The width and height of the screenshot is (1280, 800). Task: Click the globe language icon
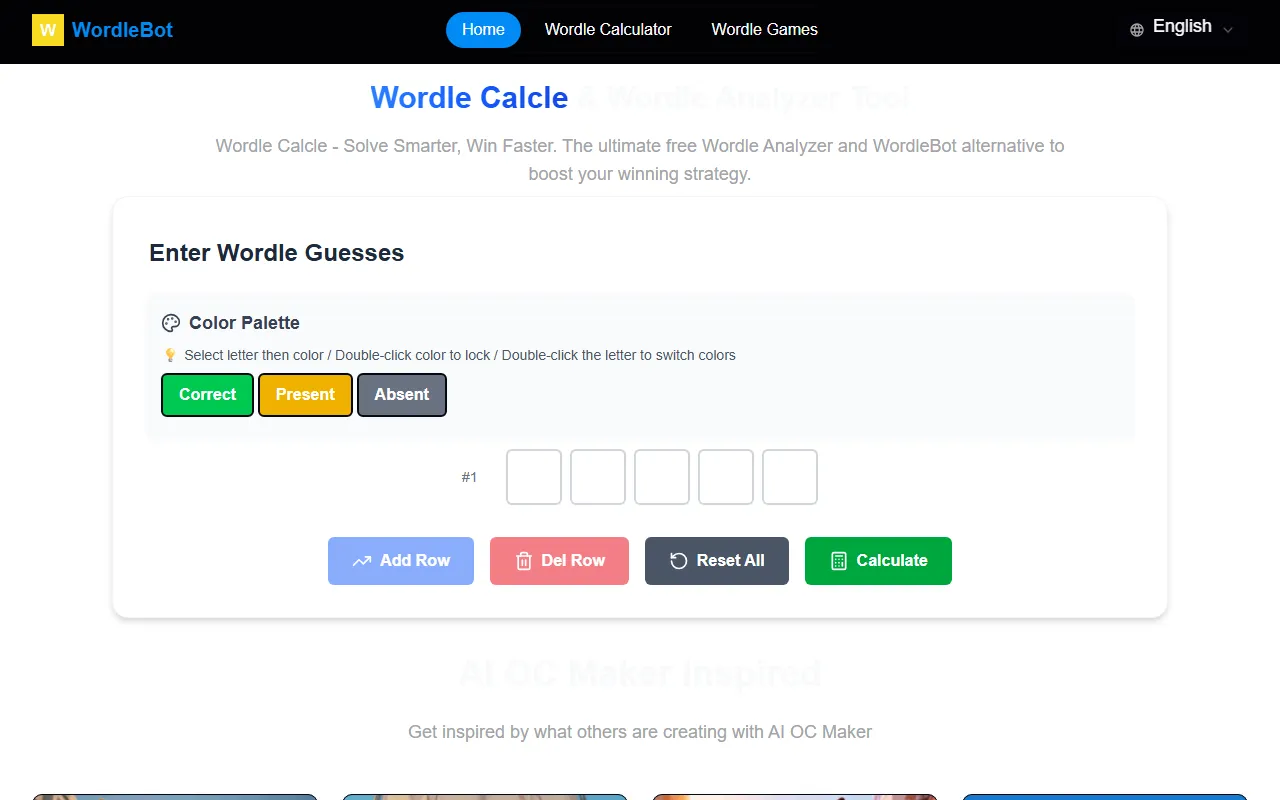coord(1136,30)
